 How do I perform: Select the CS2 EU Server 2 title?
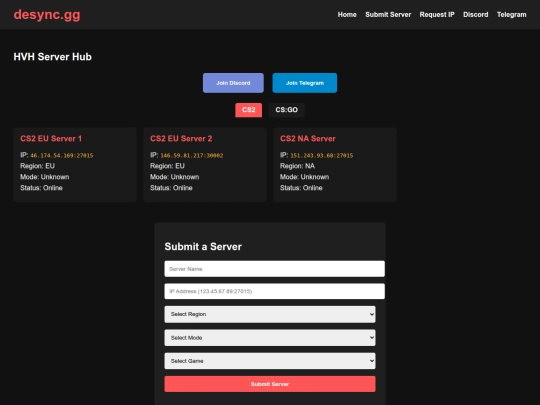point(181,138)
